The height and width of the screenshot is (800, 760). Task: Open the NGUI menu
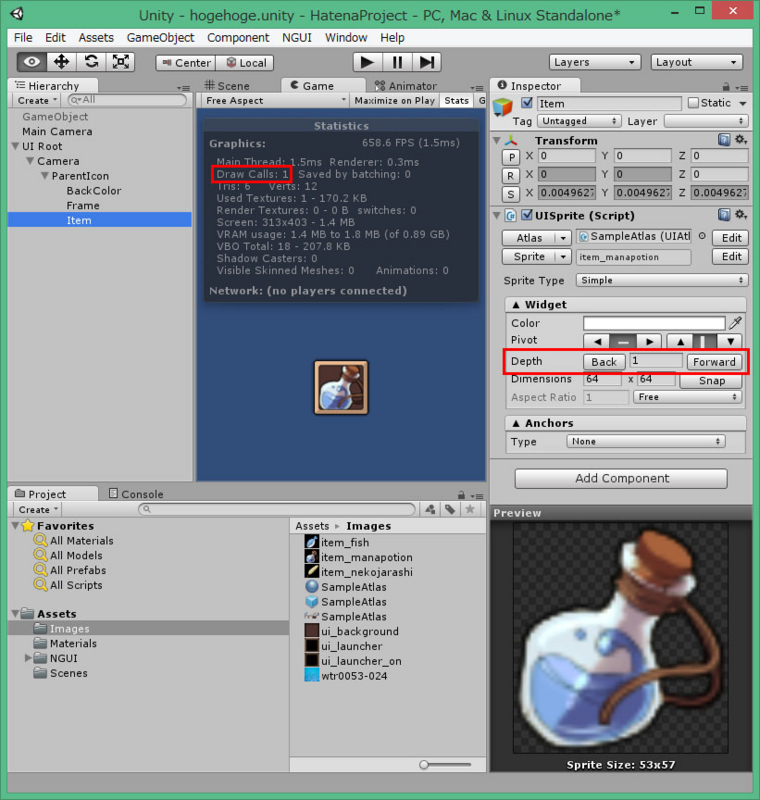(297, 38)
